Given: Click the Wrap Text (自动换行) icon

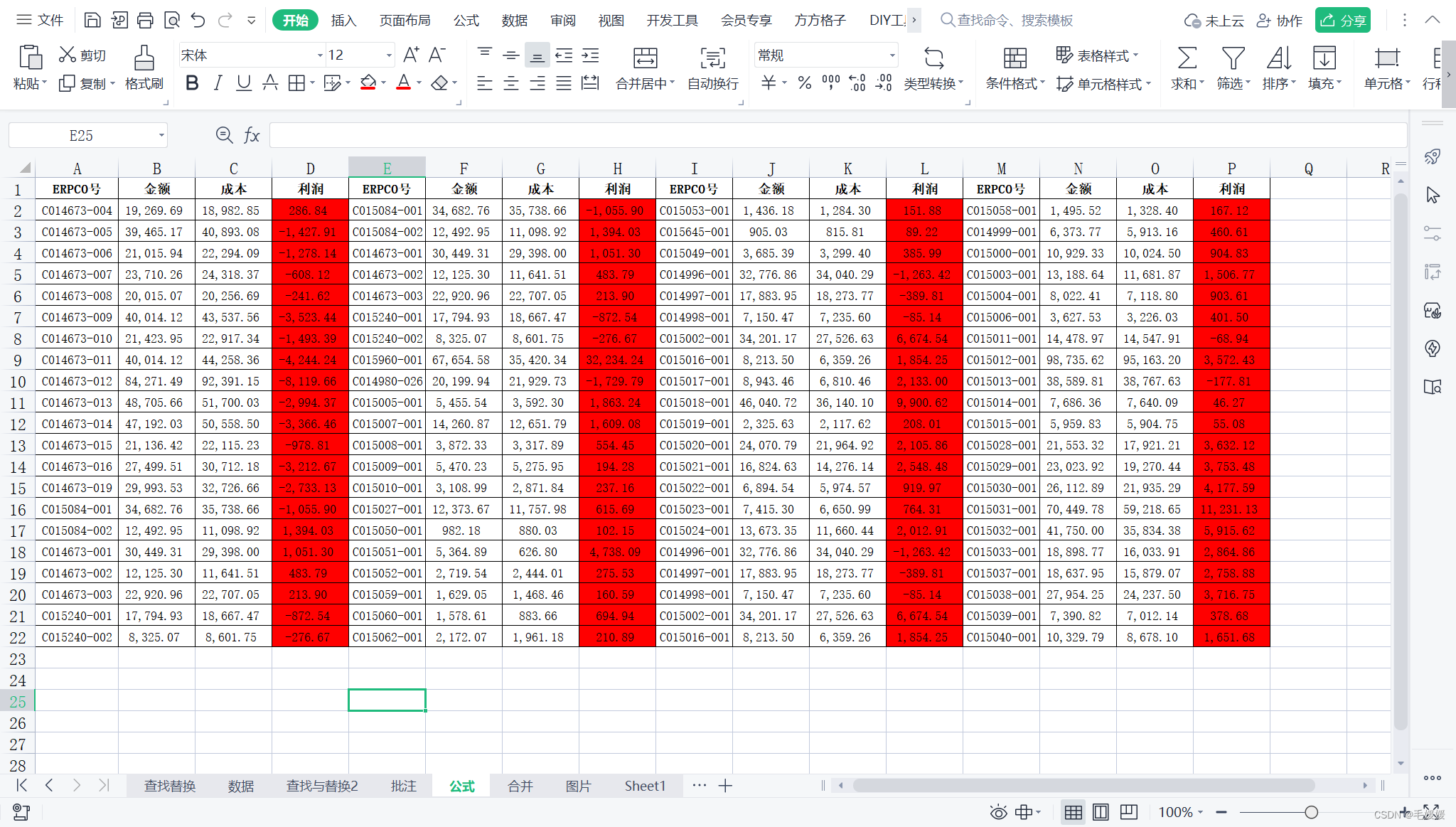Looking at the screenshot, I should [x=712, y=58].
